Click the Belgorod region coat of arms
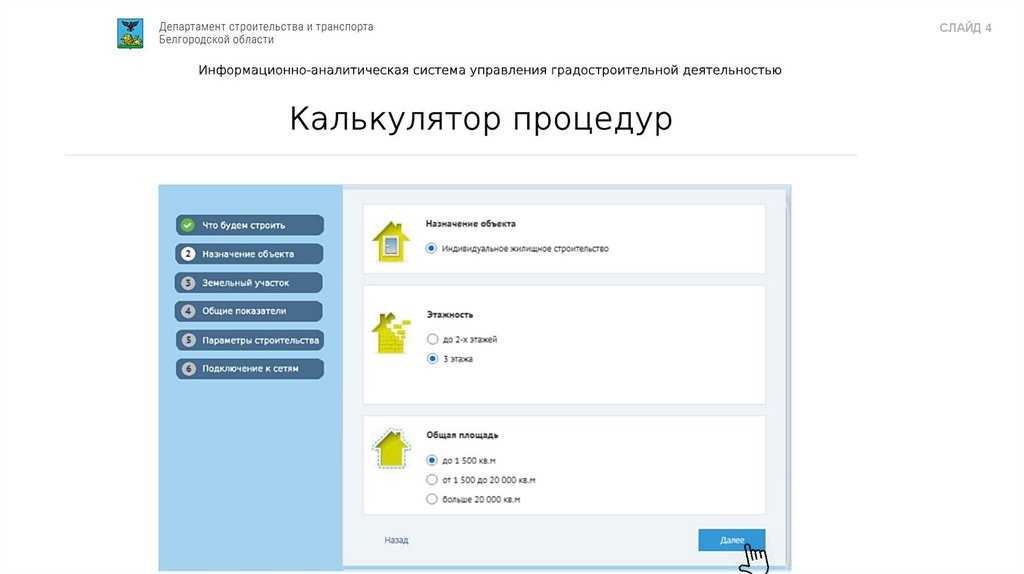1024x574 pixels. tap(130, 33)
